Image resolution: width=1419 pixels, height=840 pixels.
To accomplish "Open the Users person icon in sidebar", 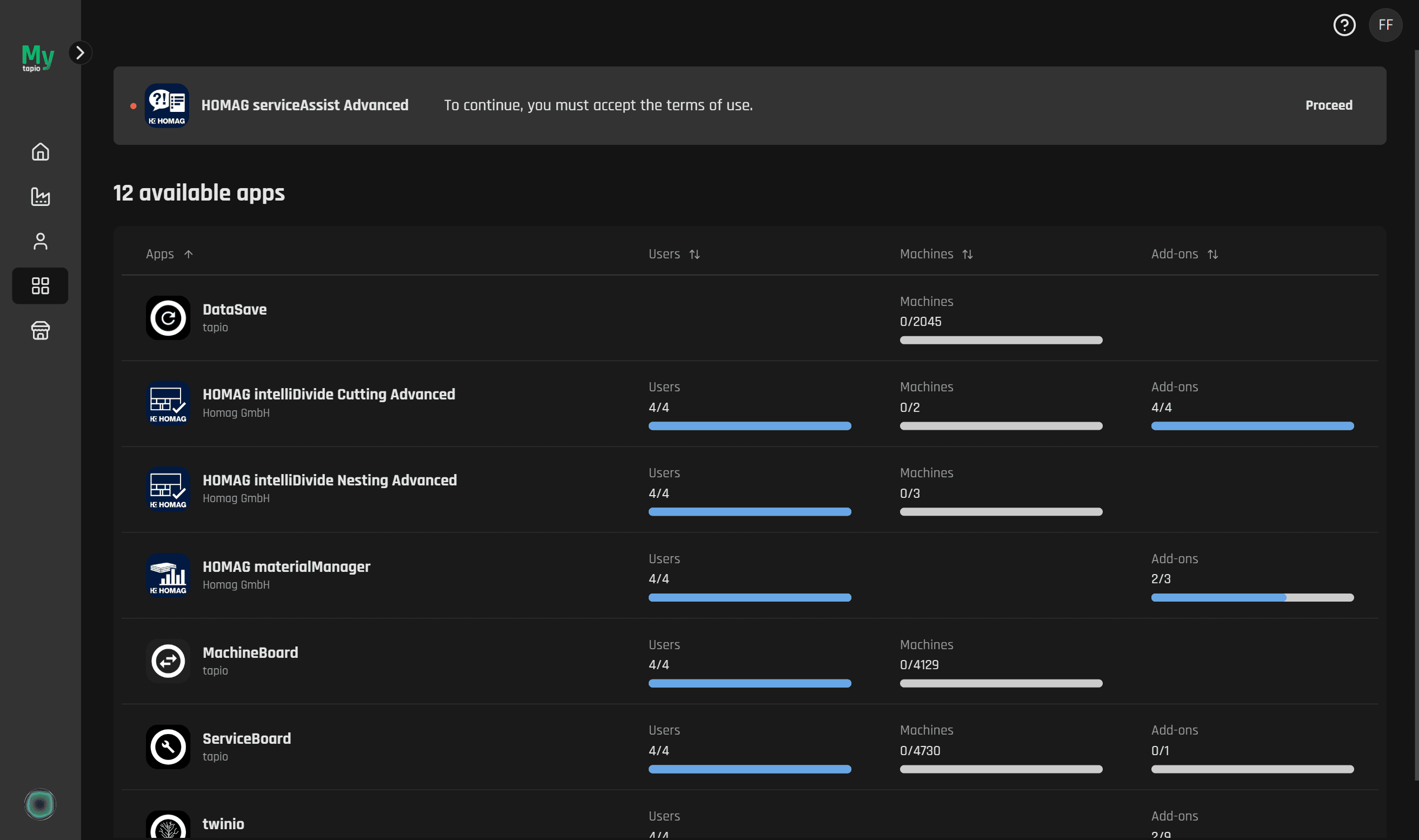I will click(x=40, y=241).
